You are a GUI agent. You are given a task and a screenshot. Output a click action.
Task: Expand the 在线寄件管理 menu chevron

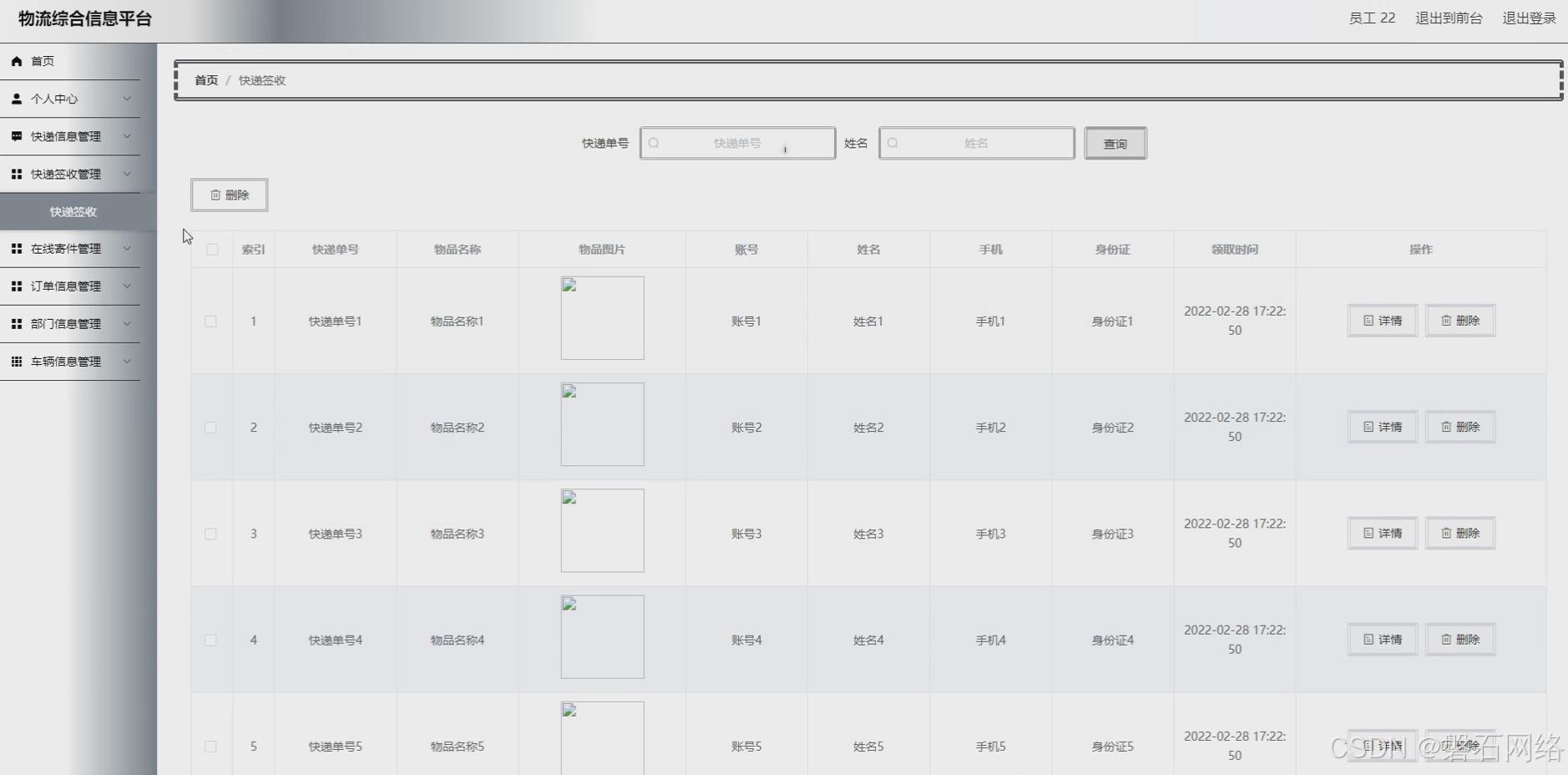coord(127,248)
